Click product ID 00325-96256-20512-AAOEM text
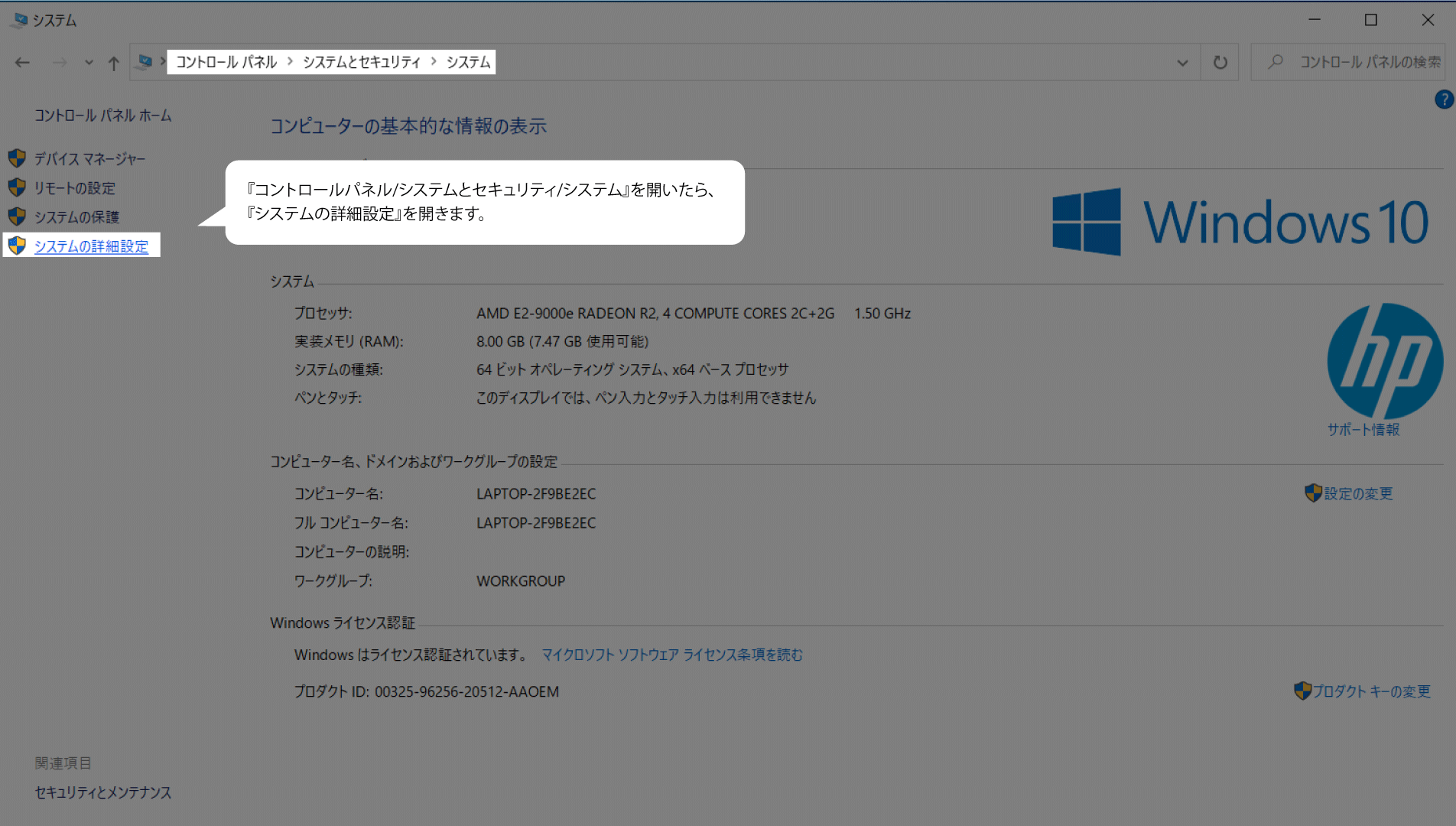This screenshot has height=826, width=1456. pyautogui.click(x=466, y=691)
